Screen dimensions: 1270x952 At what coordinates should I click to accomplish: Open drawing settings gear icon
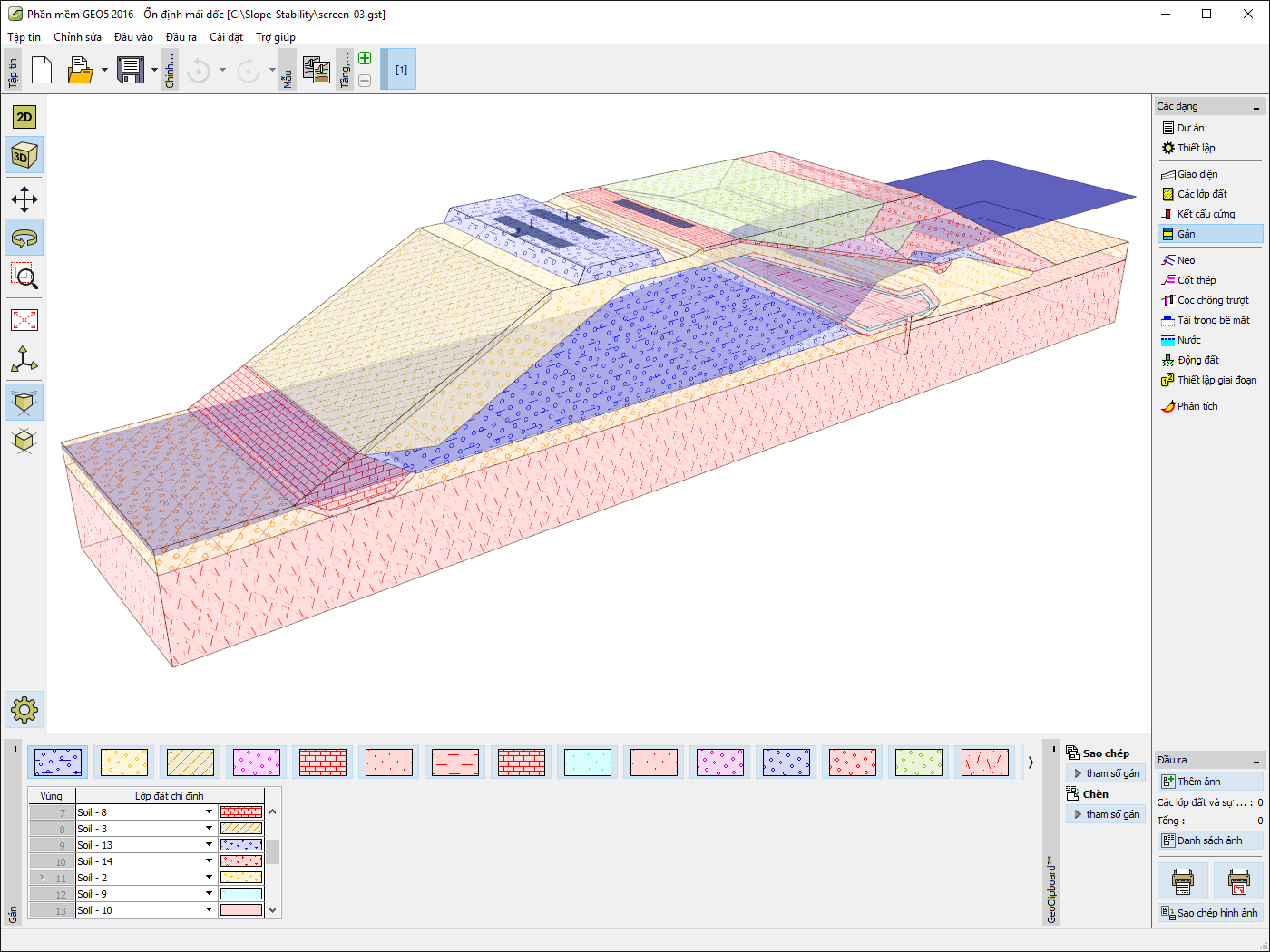(x=24, y=709)
